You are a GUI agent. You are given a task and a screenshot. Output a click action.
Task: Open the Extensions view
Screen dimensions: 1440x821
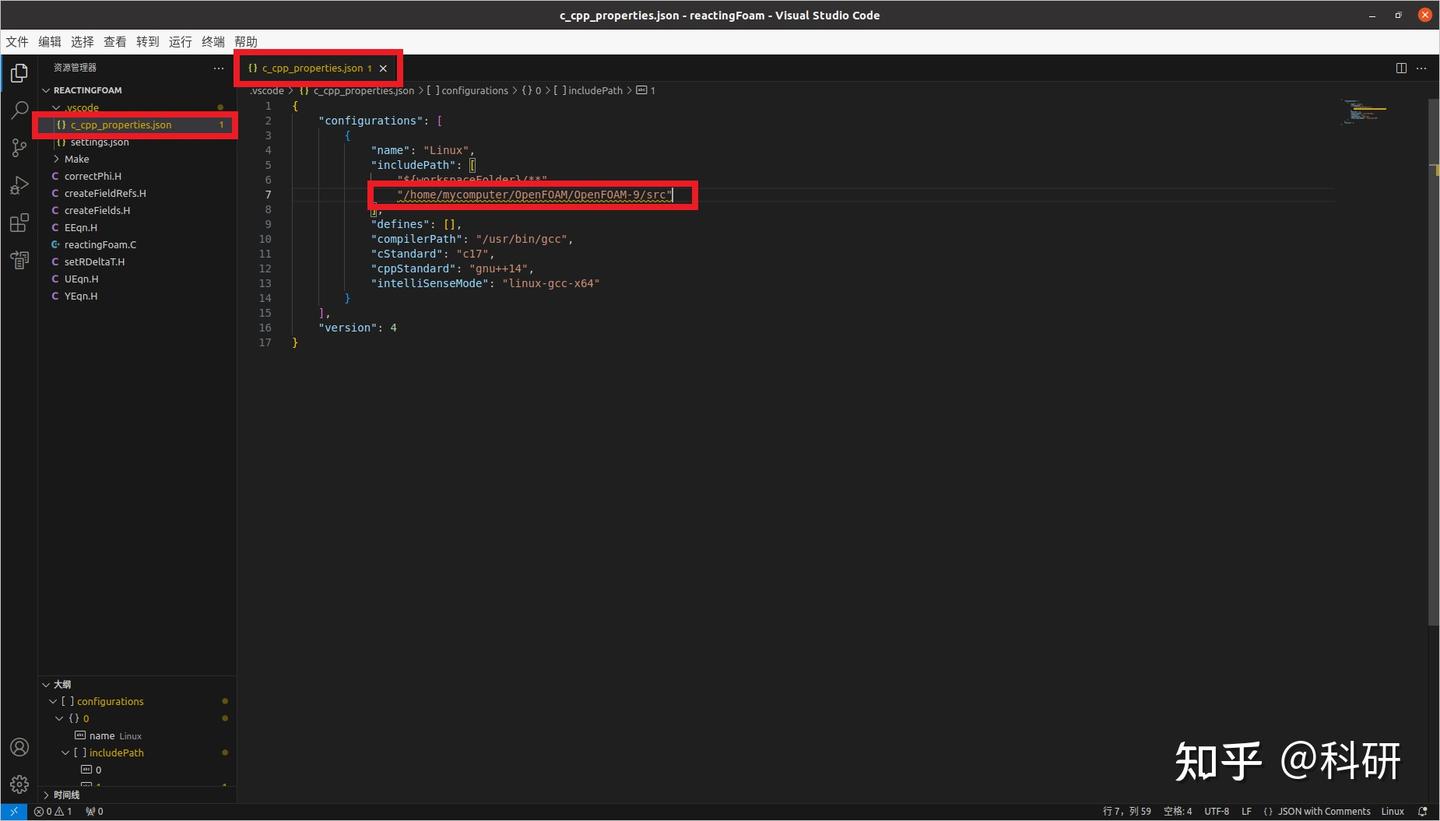coord(19,222)
